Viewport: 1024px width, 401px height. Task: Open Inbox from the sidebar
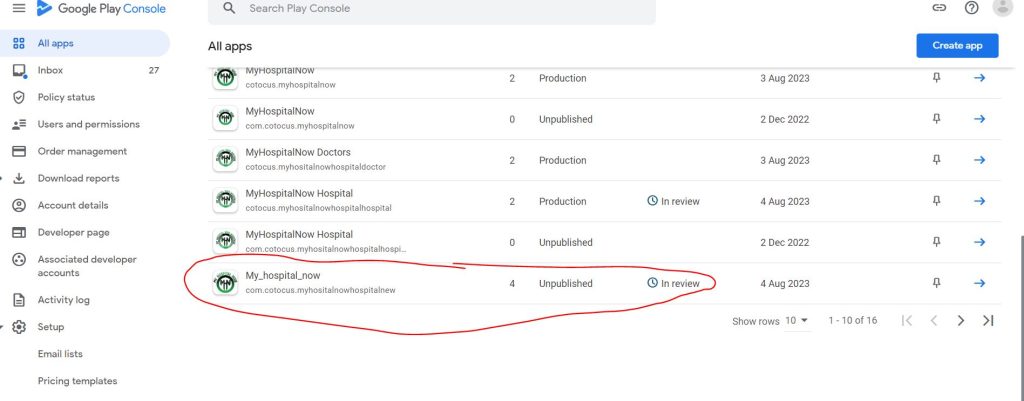pyautogui.click(x=50, y=70)
